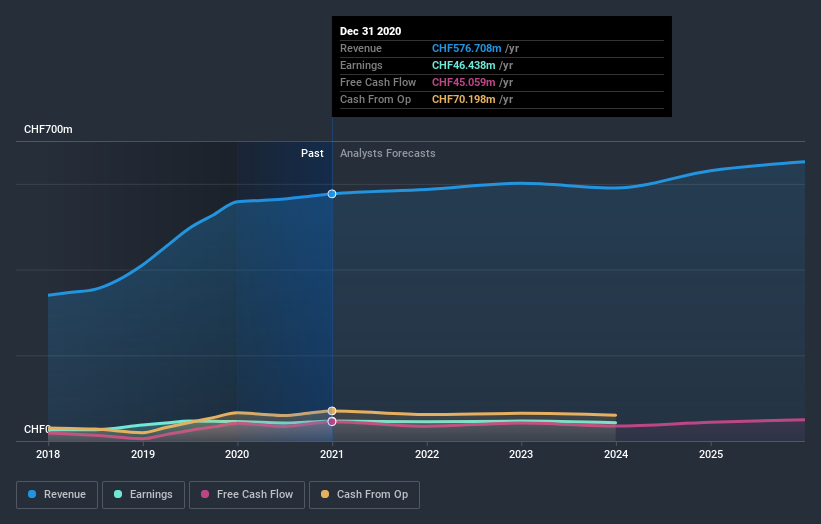Click the blue Revenue data point at 2021

tap(332, 194)
